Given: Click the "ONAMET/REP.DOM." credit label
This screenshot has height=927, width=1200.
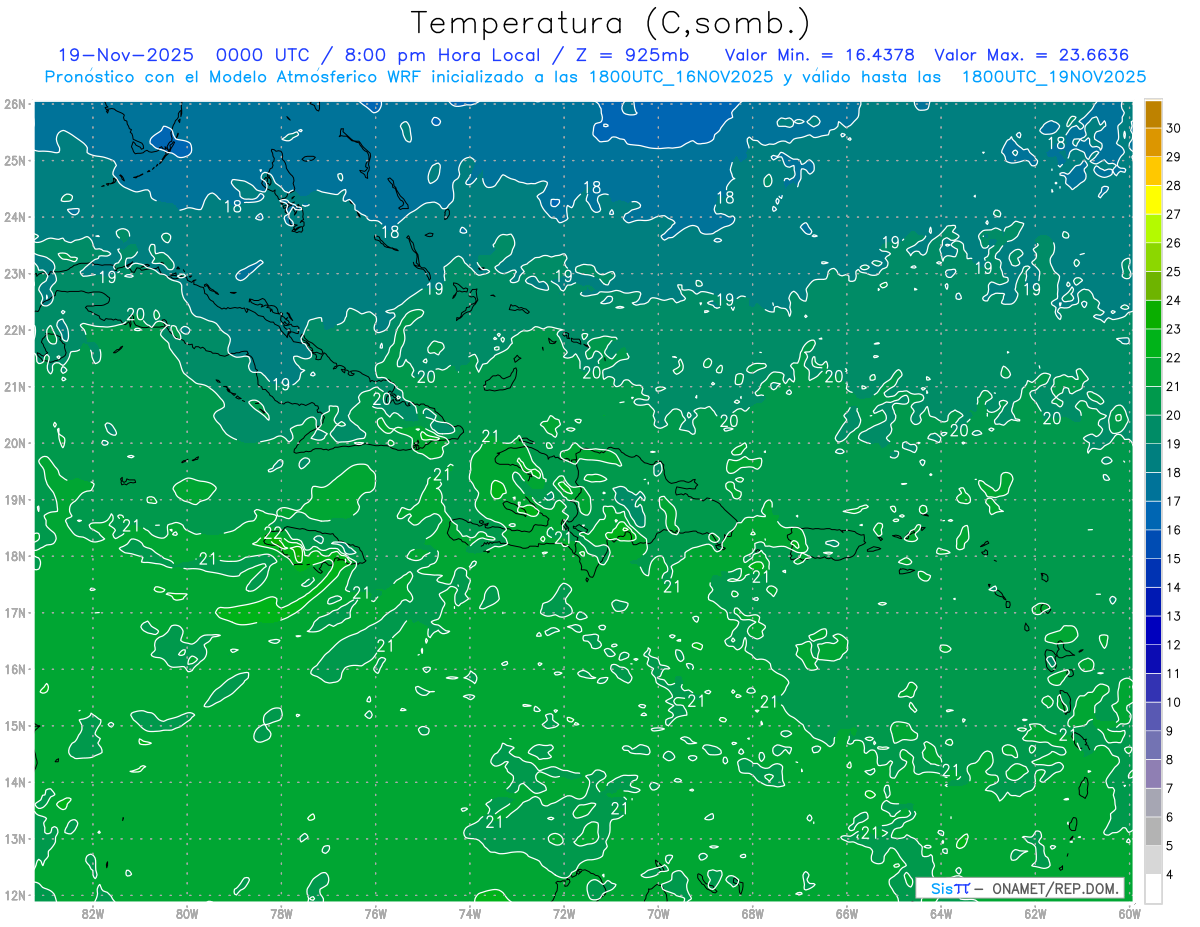Looking at the screenshot, I should [x=1055, y=888].
